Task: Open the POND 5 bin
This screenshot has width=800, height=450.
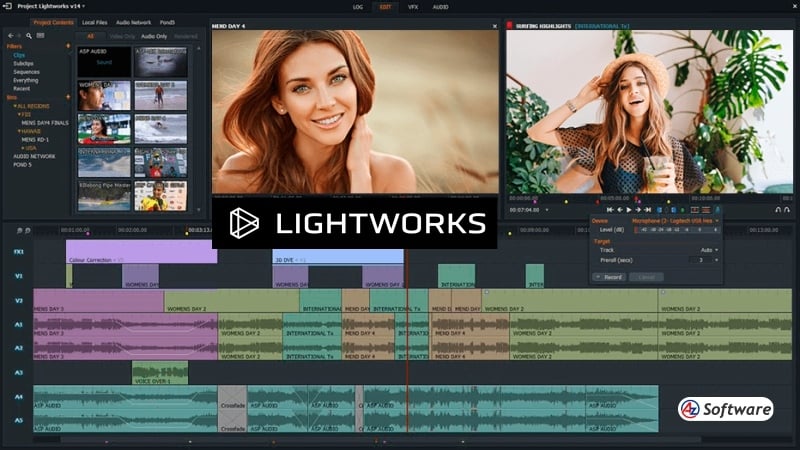Action: 22,165
